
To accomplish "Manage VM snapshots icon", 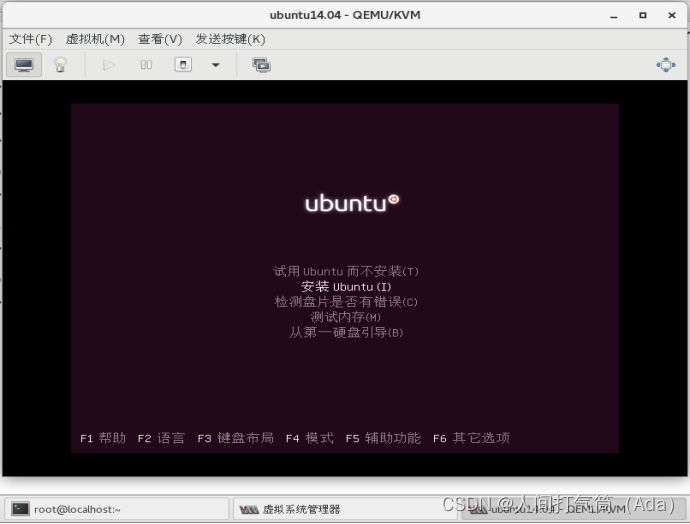I will 261,65.
